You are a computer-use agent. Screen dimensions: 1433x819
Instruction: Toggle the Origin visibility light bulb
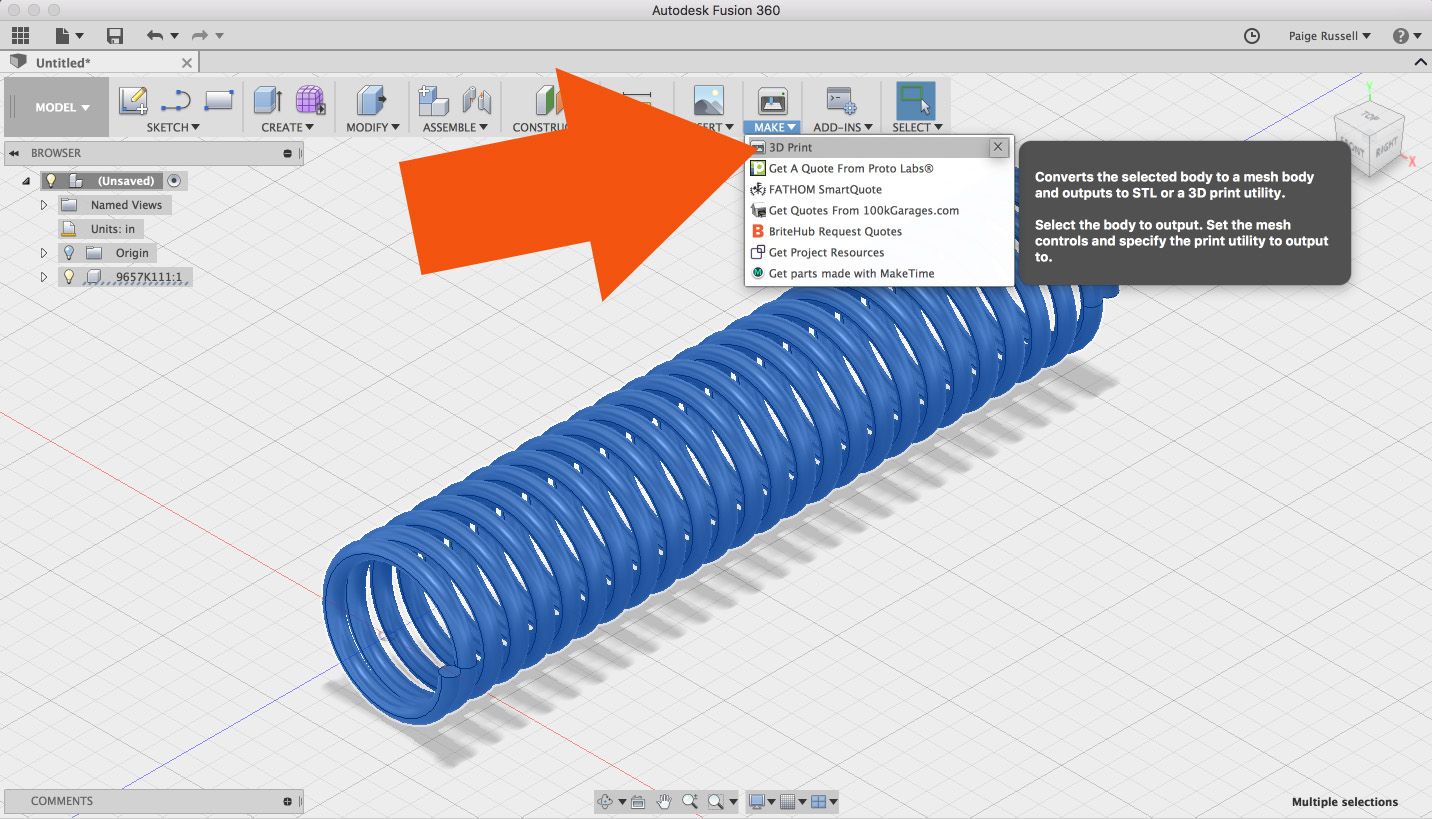coord(69,253)
